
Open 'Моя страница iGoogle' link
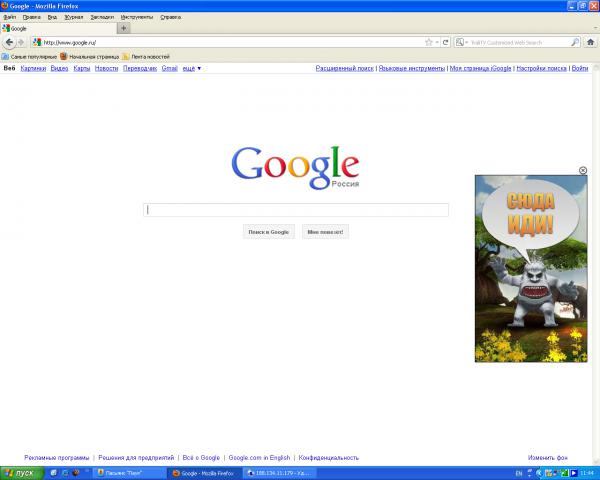[x=480, y=69]
